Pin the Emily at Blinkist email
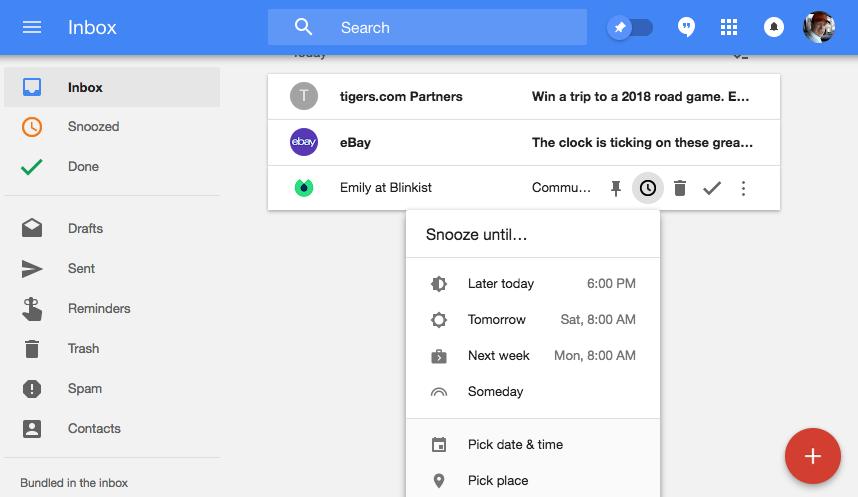The image size is (858, 497). 616,188
